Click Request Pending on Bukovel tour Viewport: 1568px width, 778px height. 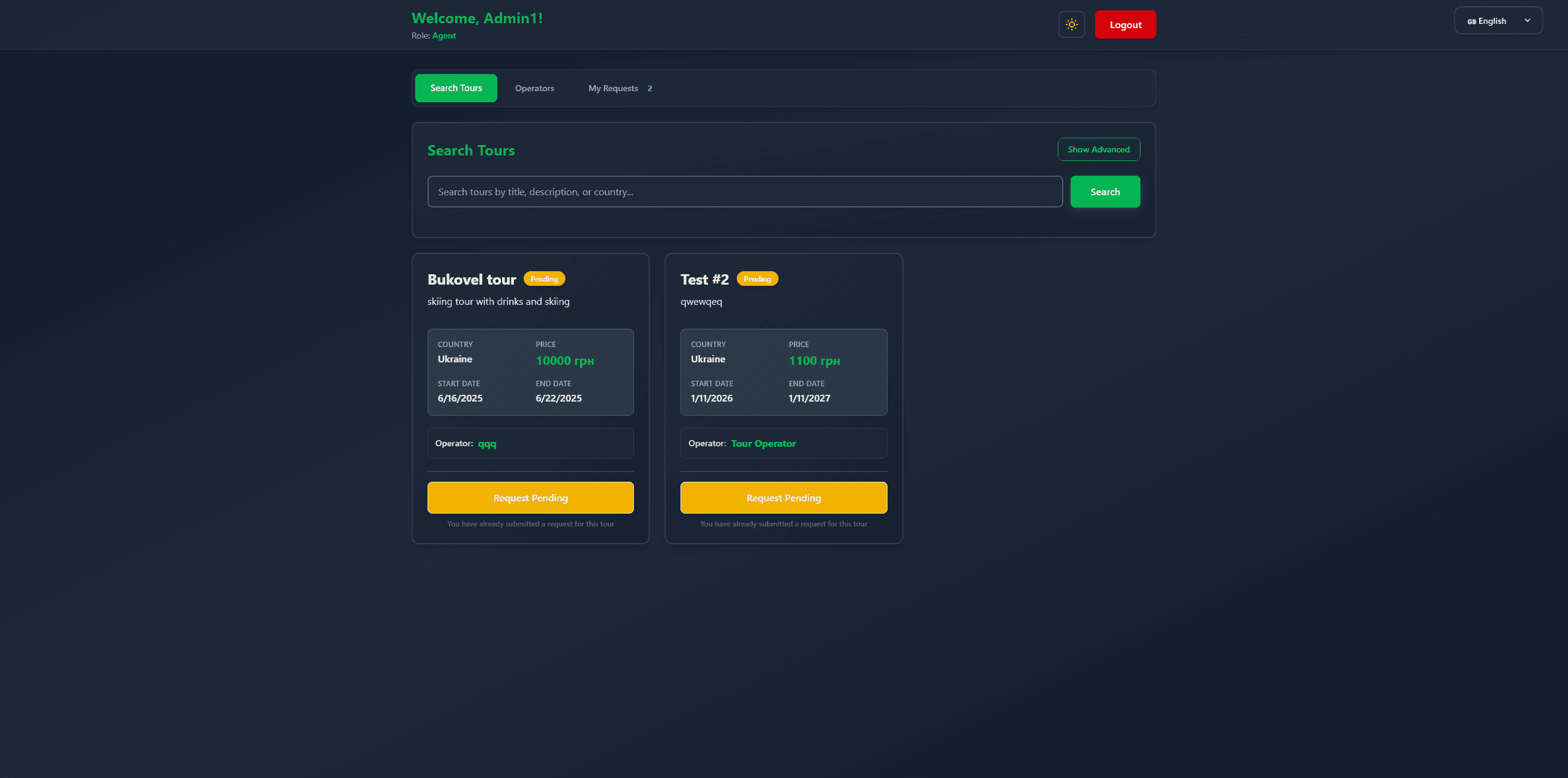[x=530, y=497]
